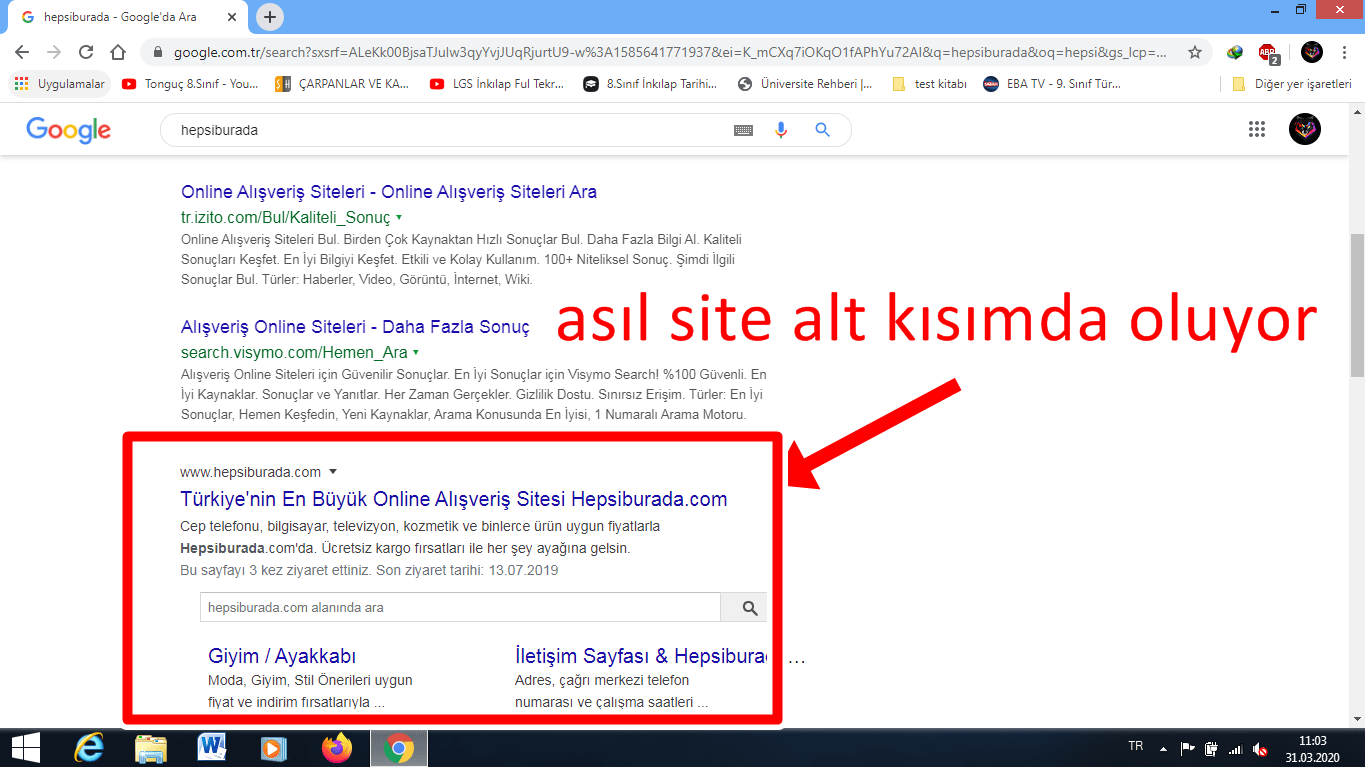The height and width of the screenshot is (767, 1365).
Task: Open the Tonguç 8.Sınıf bookmark
Action: [x=190, y=84]
